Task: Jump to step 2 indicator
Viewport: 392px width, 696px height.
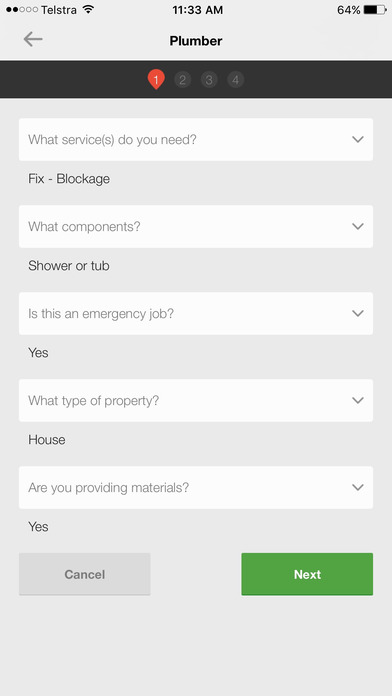Action: [182, 80]
